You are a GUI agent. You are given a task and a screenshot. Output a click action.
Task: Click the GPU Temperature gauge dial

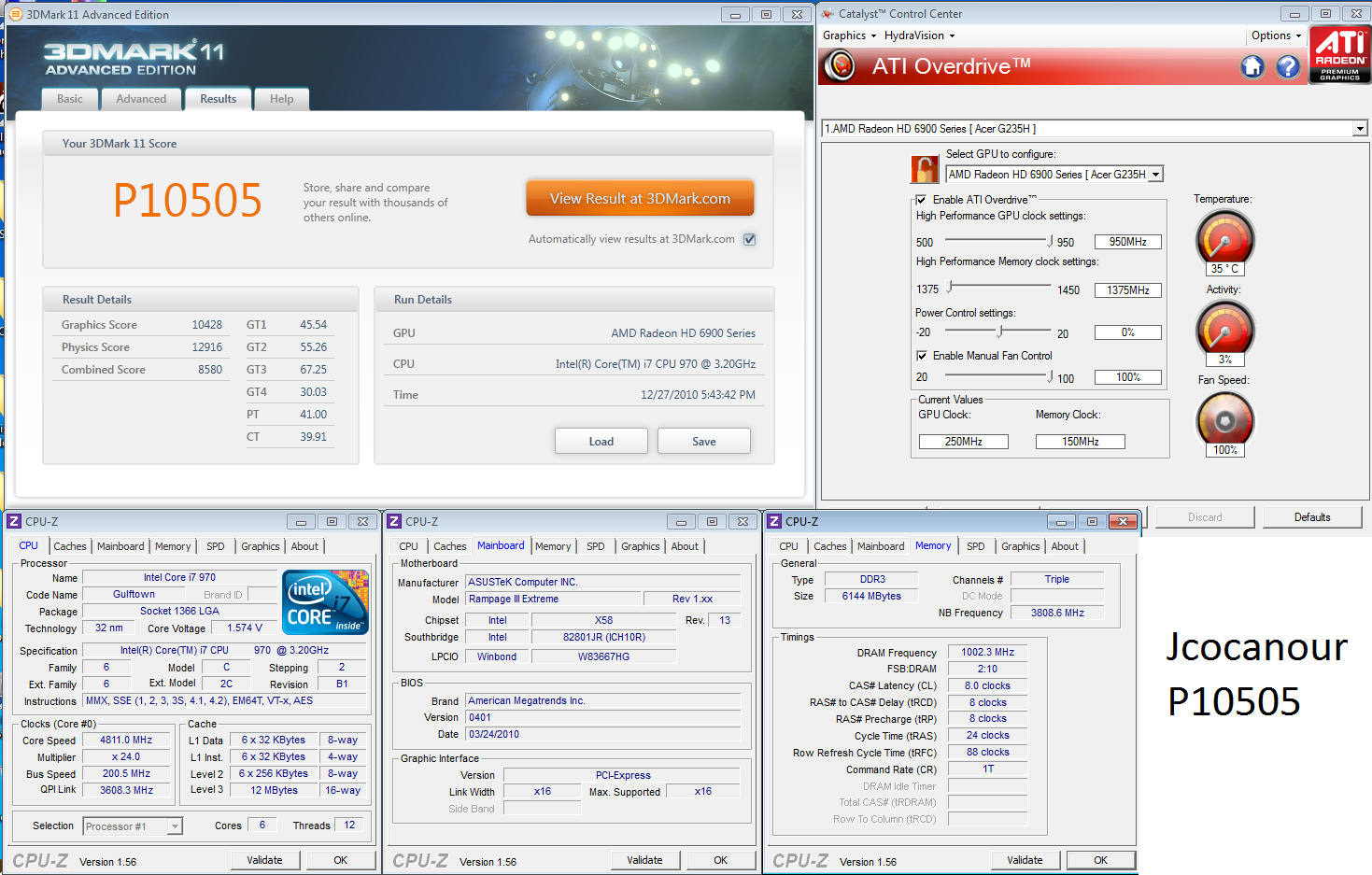tap(1224, 240)
